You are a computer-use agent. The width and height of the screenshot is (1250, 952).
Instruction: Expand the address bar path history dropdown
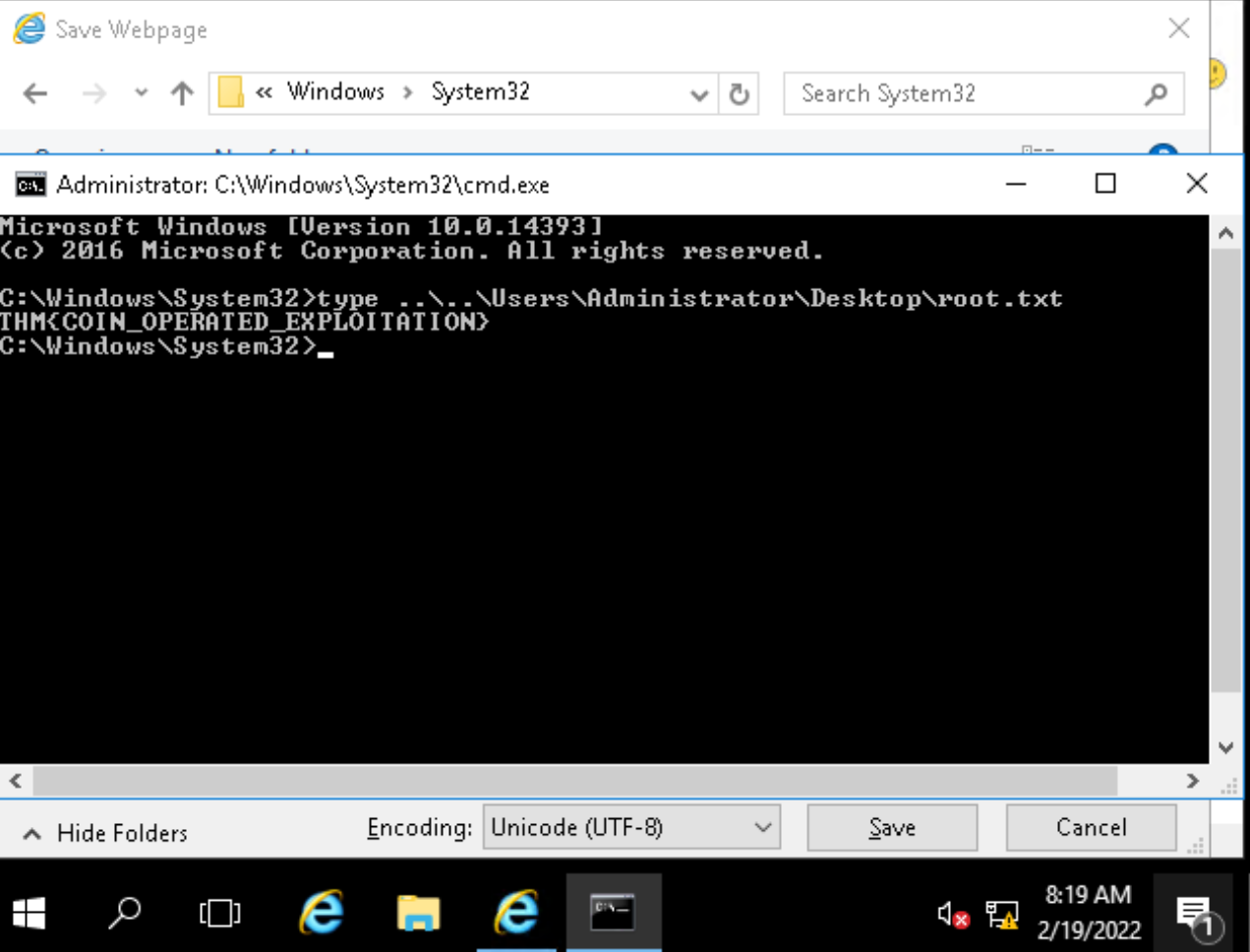pos(699,94)
